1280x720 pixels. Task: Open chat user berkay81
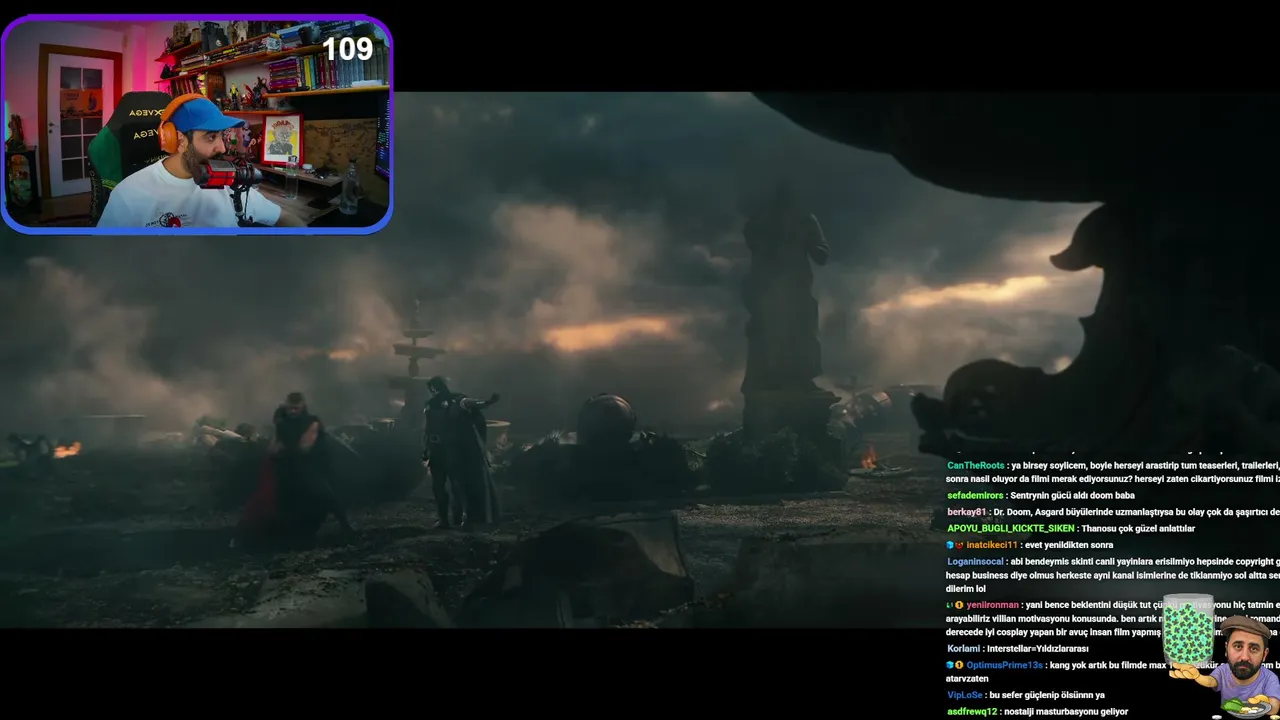click(966, 512)
